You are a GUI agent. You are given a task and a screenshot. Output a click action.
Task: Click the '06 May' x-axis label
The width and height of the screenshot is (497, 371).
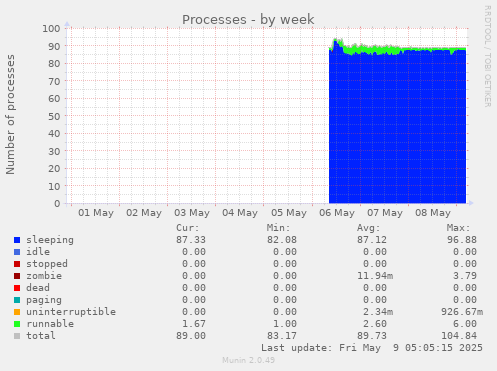pos(337,213)
